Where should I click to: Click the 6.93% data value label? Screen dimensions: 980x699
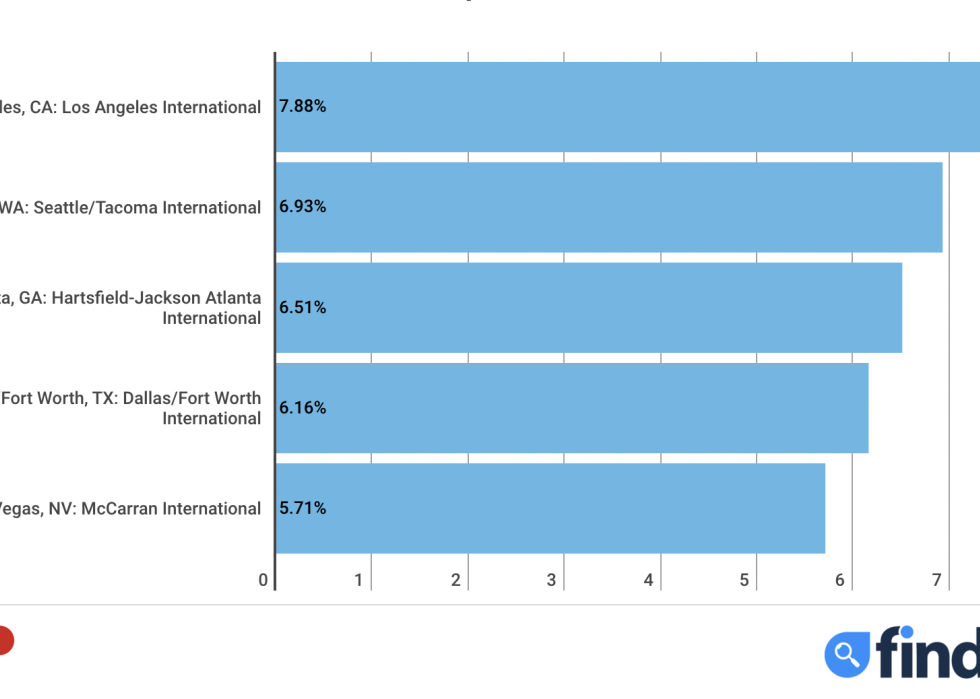[x=302, y=206]
